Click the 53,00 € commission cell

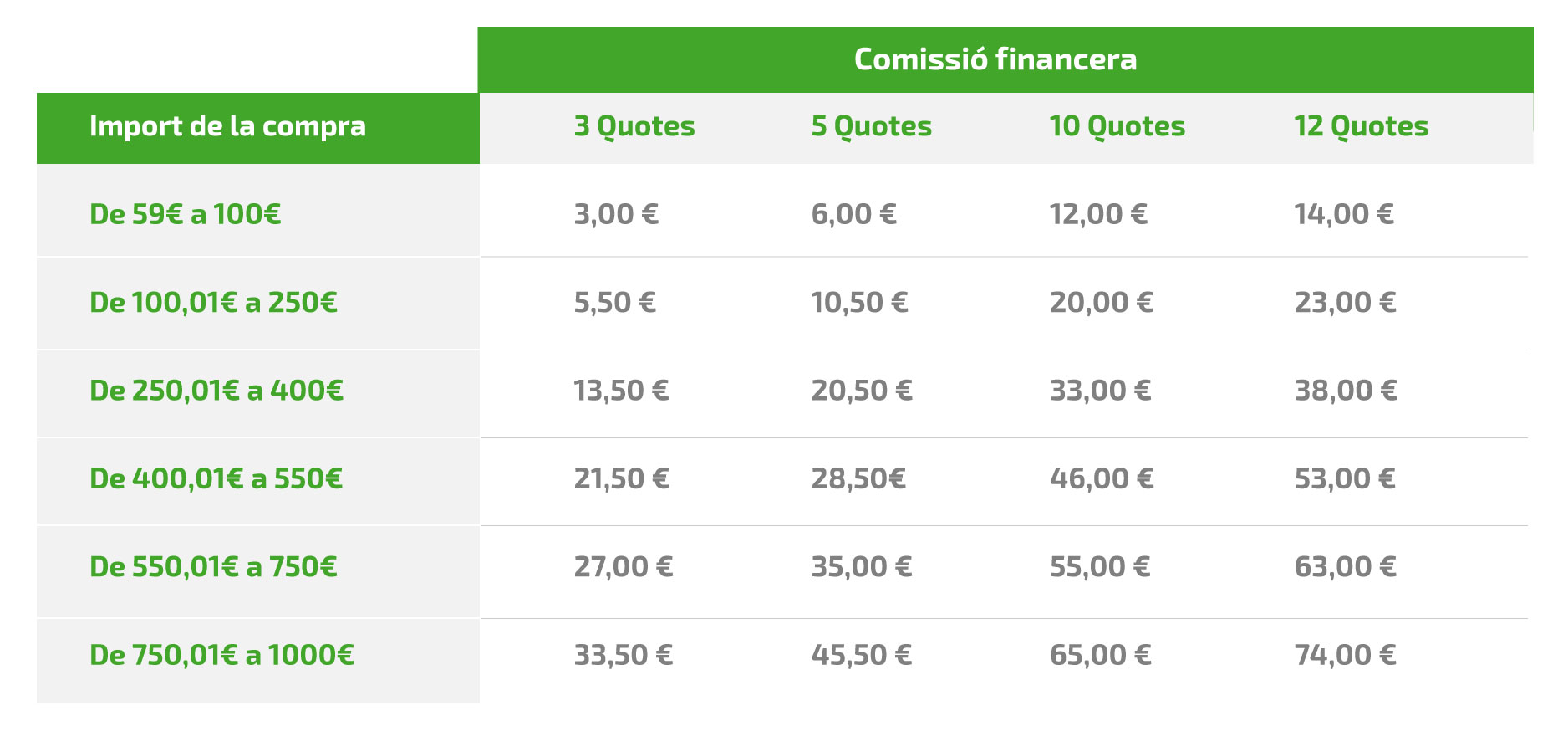pos(1345,478)
